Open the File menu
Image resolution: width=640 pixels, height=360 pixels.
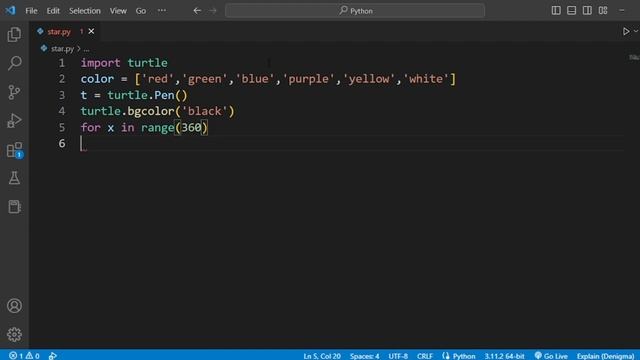[31, 11]
